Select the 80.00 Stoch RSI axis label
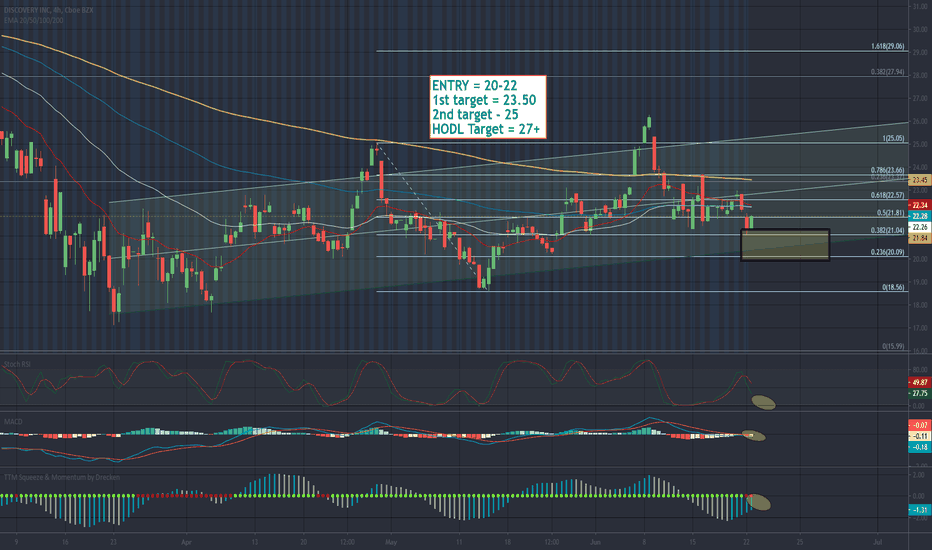 920,370
